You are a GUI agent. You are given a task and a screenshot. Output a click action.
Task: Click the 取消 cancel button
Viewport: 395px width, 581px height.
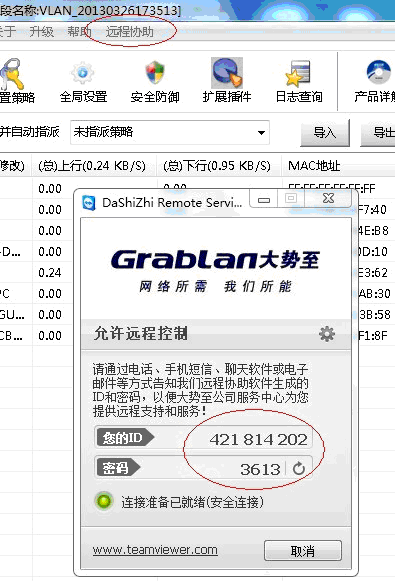303,551
